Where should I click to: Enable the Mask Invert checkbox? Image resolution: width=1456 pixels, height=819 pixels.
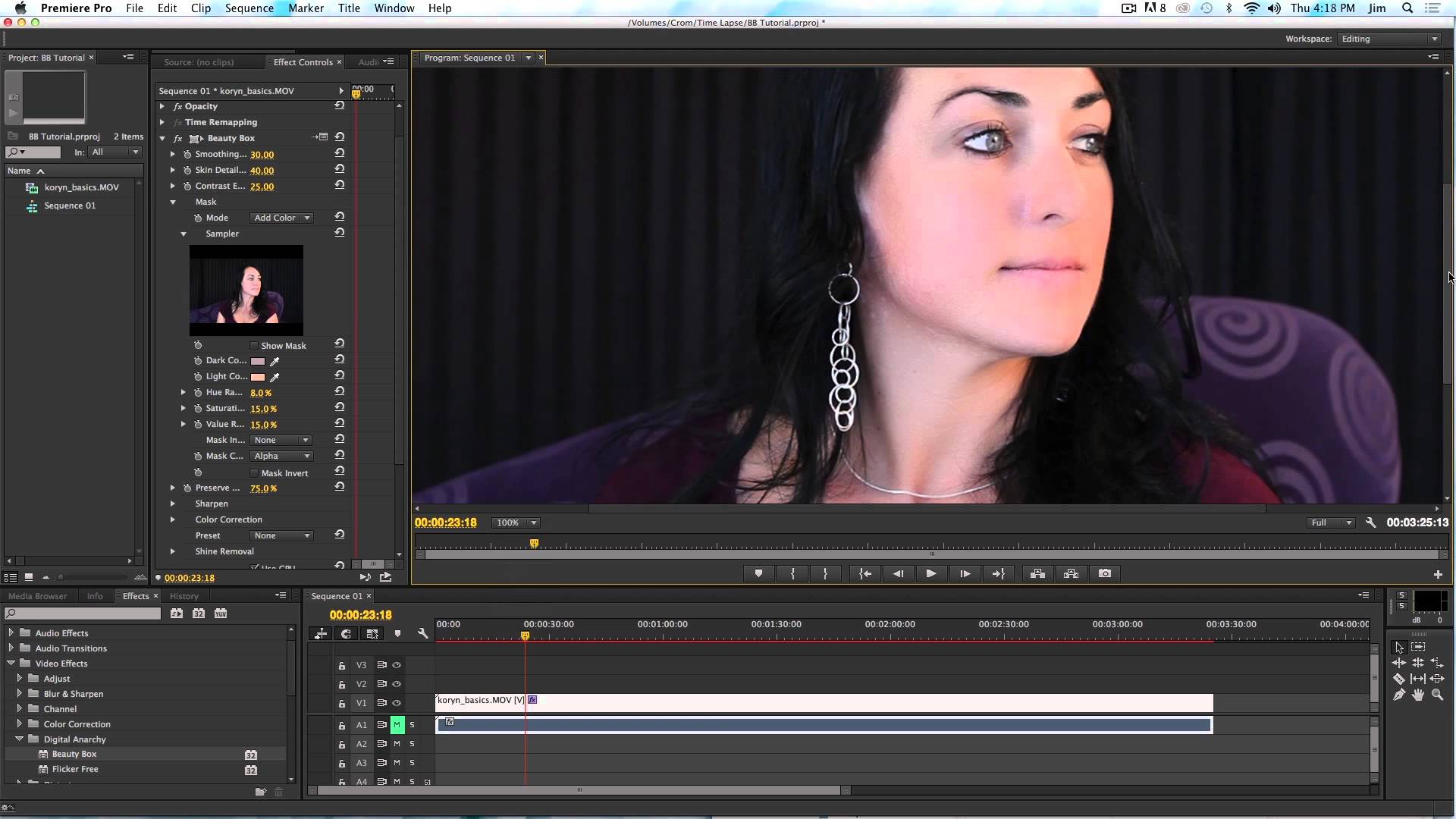tap(255, 473)
